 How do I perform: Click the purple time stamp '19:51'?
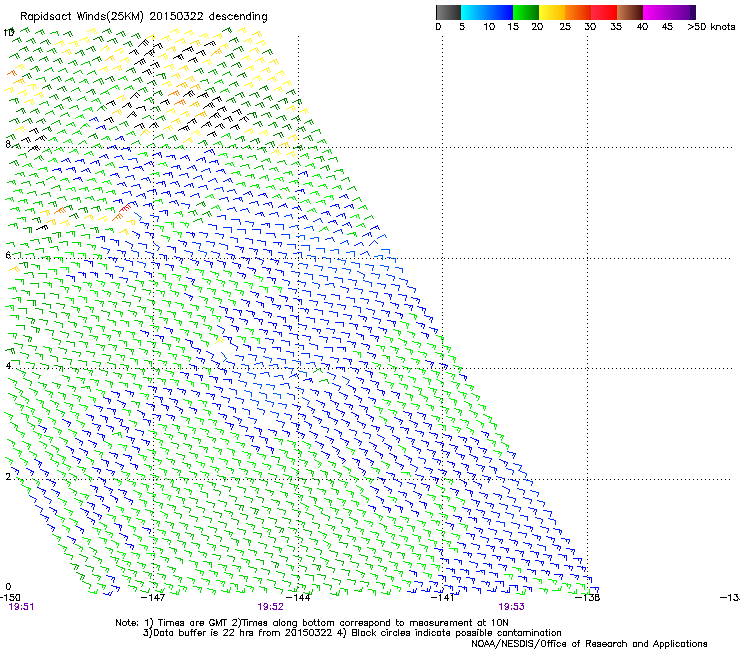(21, 607)
